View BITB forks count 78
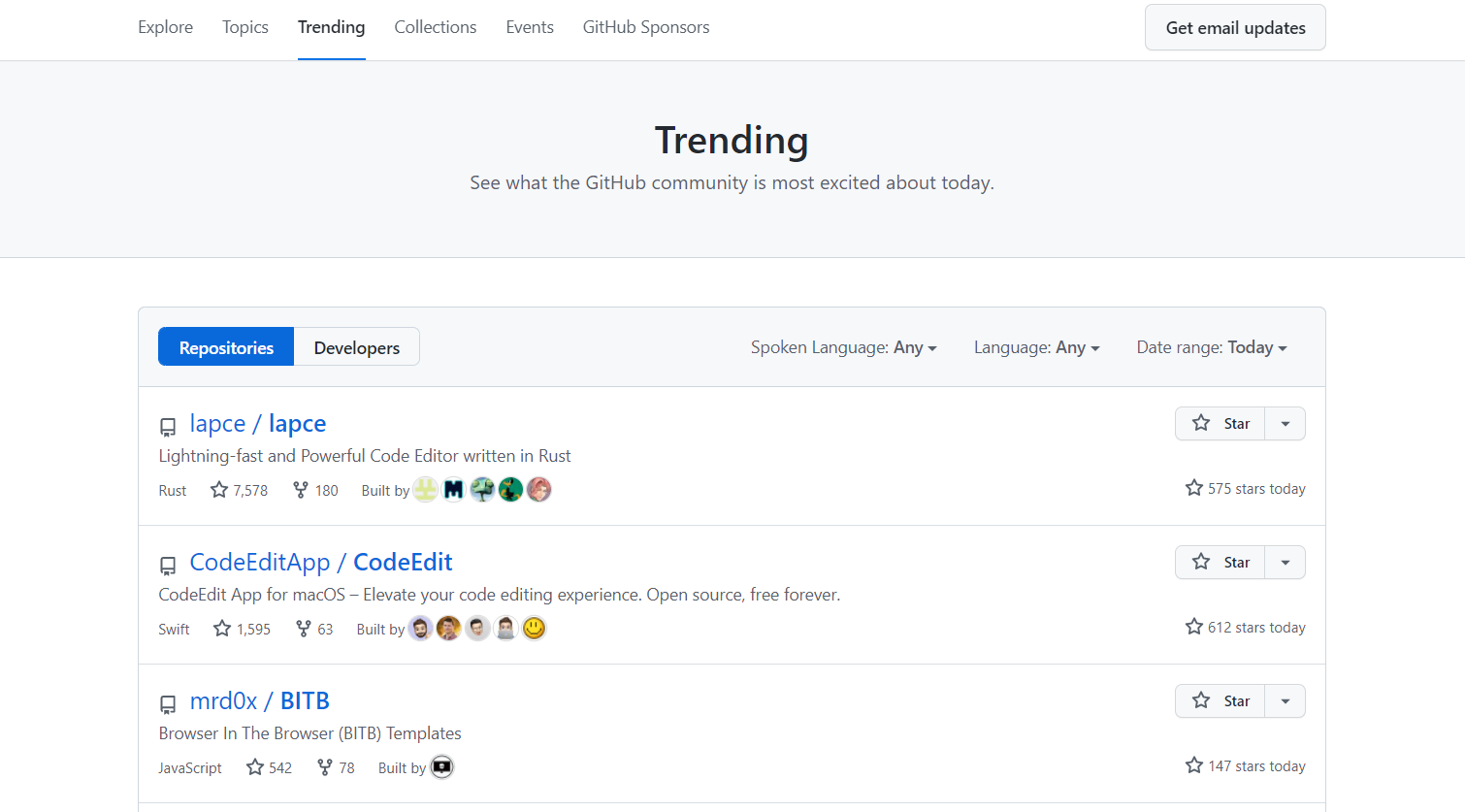This screenshot has width=1465, height=812. click(x=336, y=767)
